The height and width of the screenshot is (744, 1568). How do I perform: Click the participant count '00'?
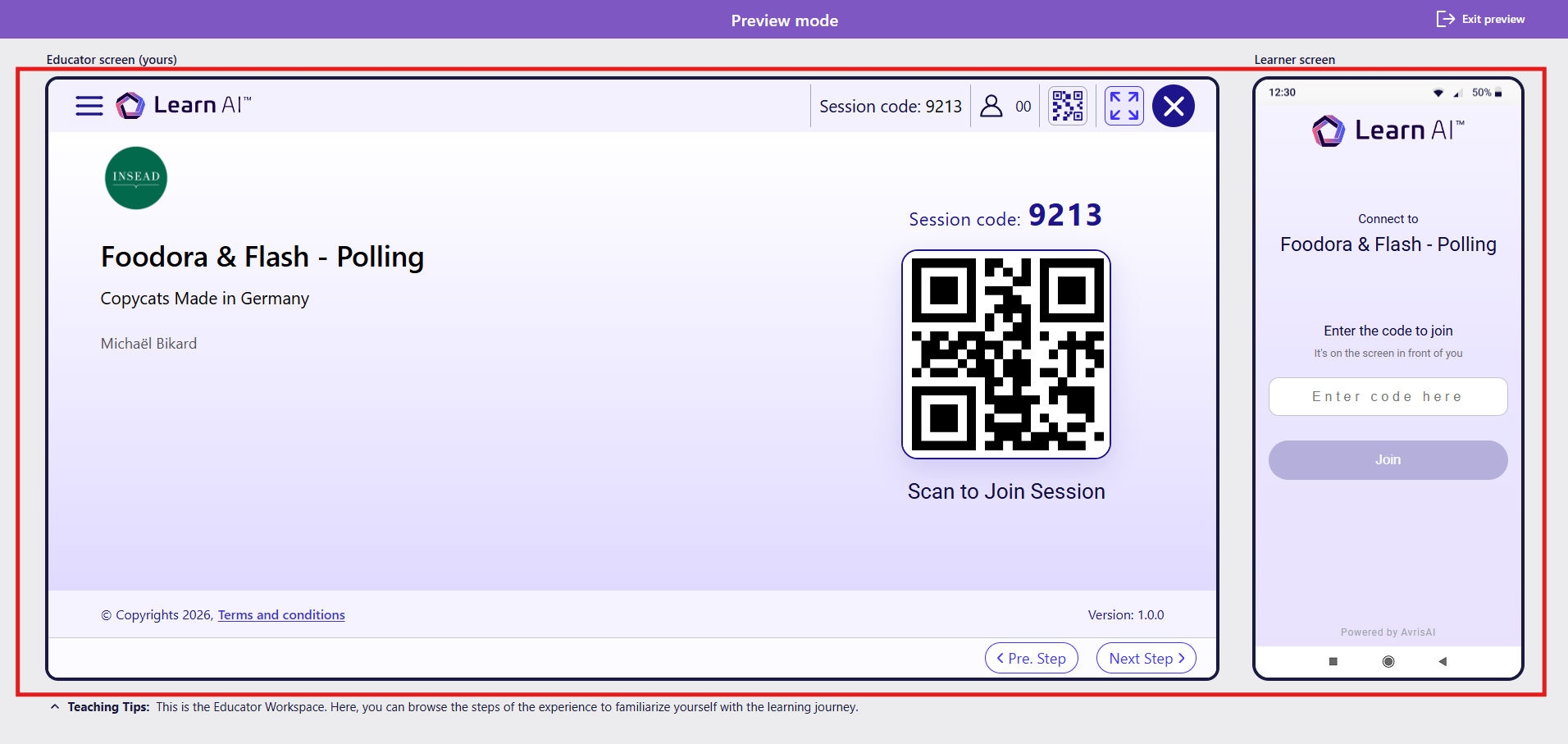[1023, 107]
